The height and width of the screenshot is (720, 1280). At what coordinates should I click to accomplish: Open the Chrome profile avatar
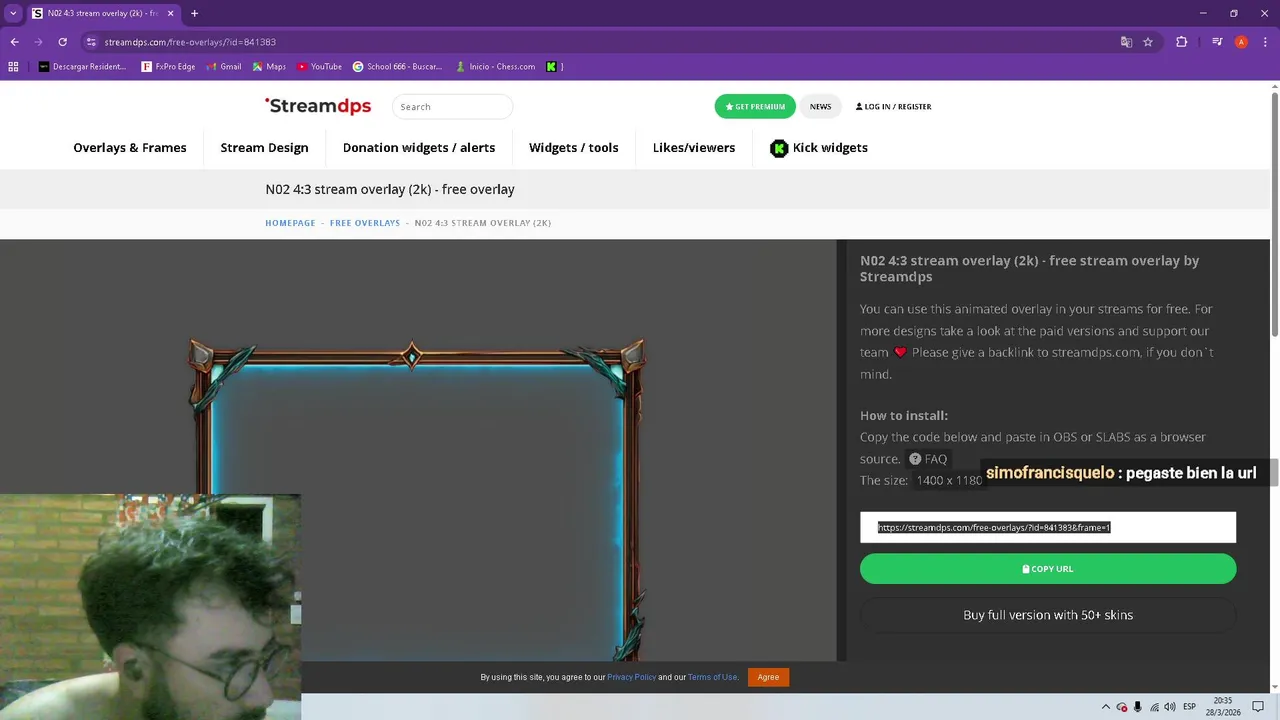coord(1241,42)
